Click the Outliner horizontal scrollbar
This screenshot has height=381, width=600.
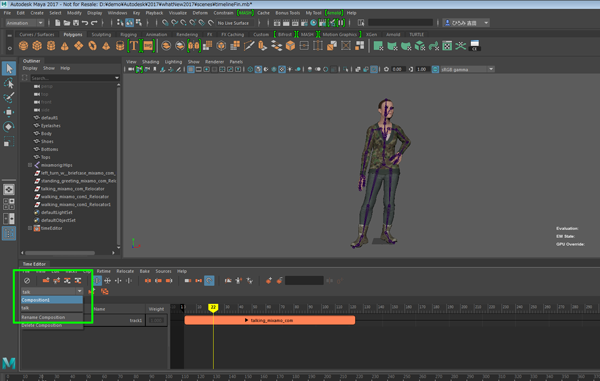60,253
